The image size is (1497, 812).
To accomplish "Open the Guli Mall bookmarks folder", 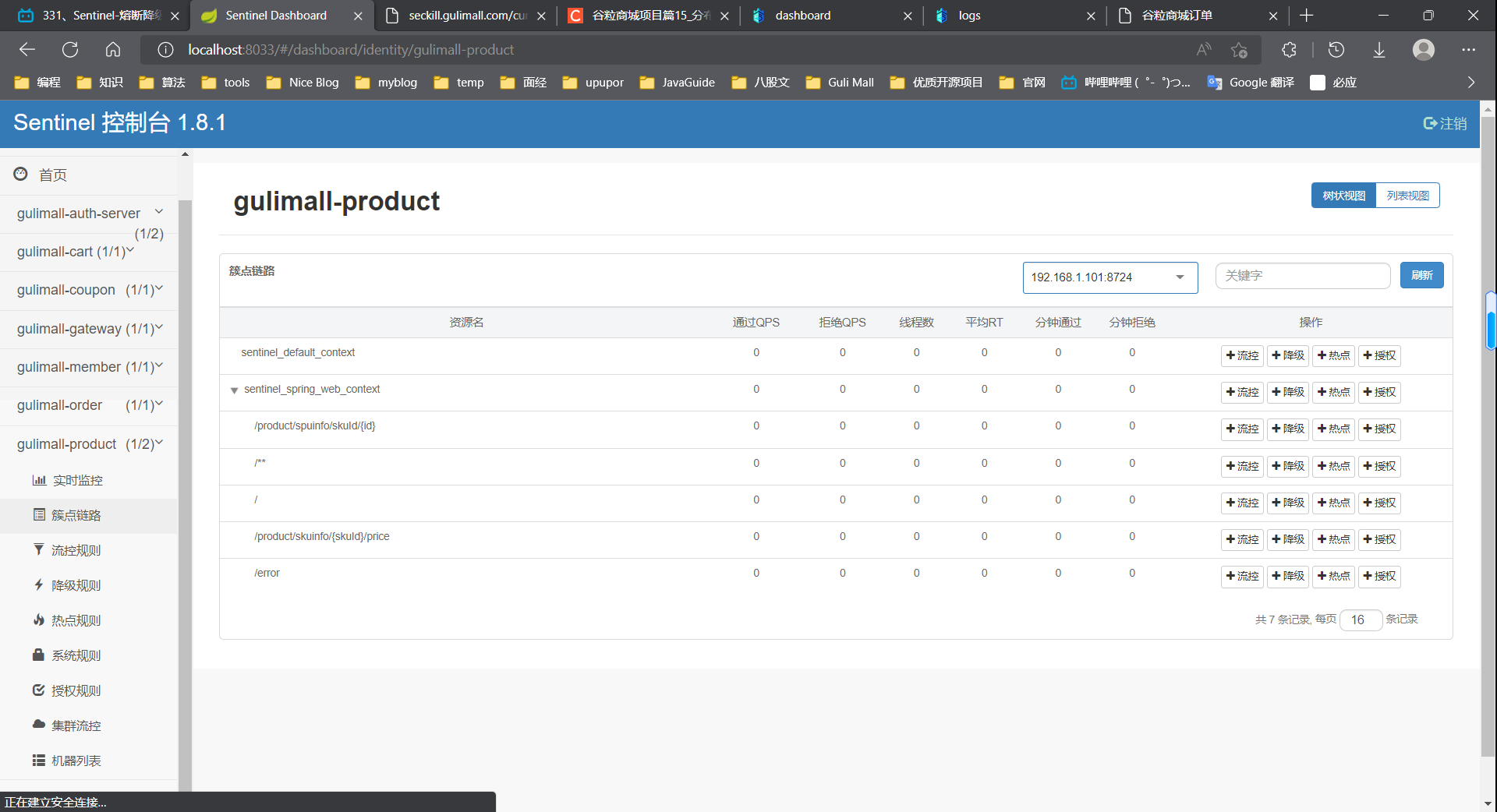I will coord(840,83).
